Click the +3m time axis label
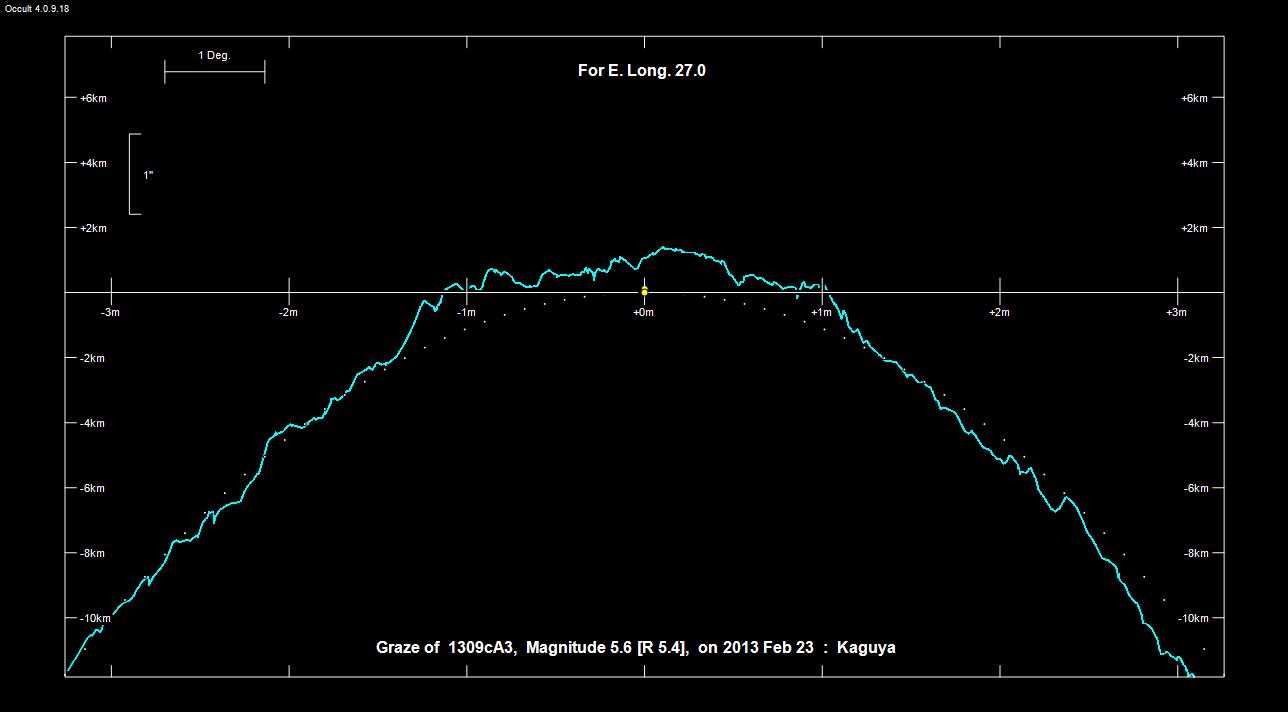The image size is (1288, 712). 1176,313
